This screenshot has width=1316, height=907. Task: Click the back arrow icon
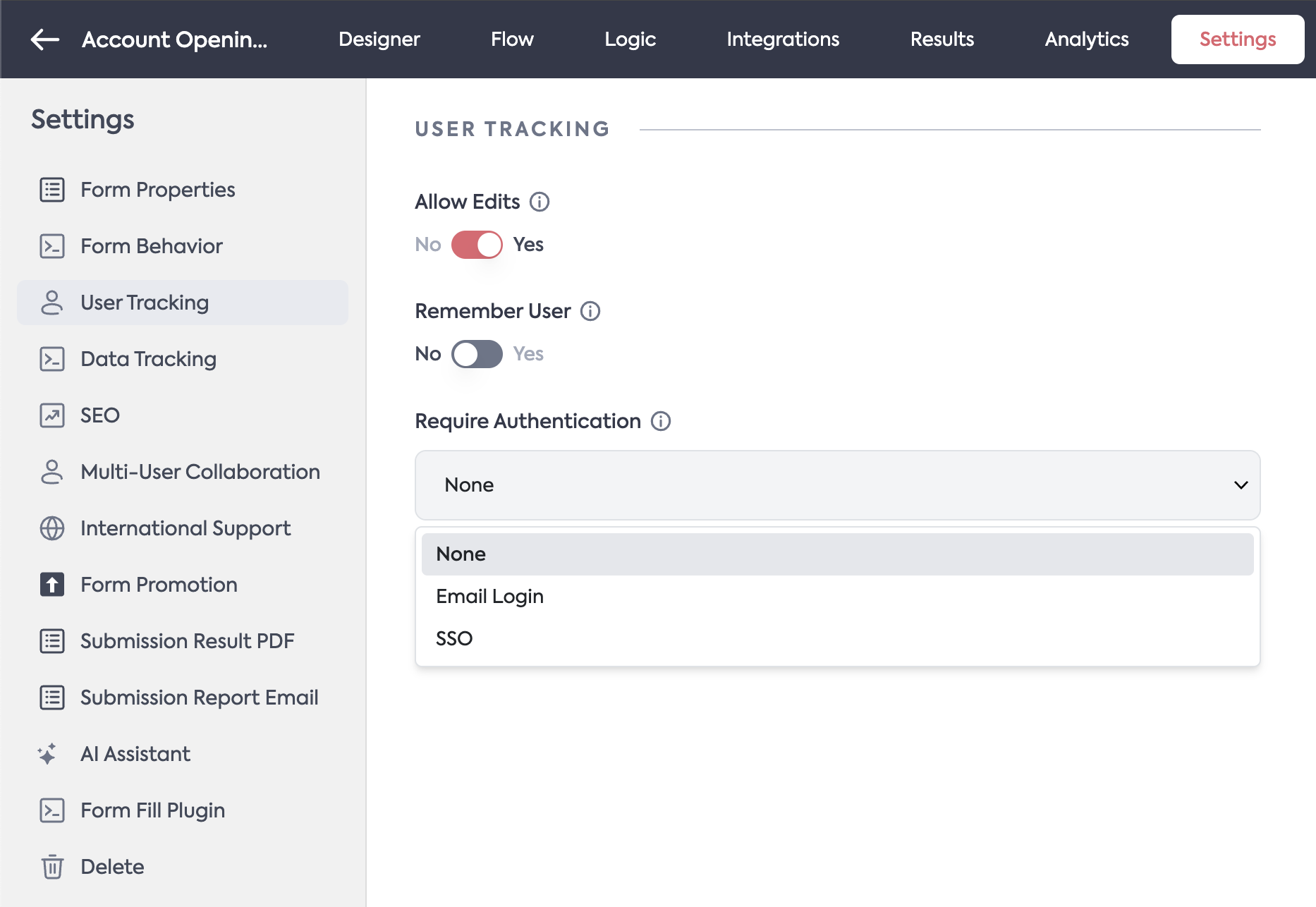tap(45, 39)
